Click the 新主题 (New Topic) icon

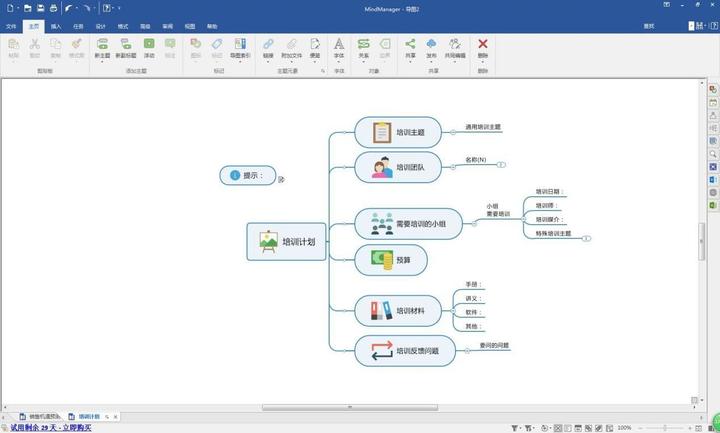(x=102, y=44)
